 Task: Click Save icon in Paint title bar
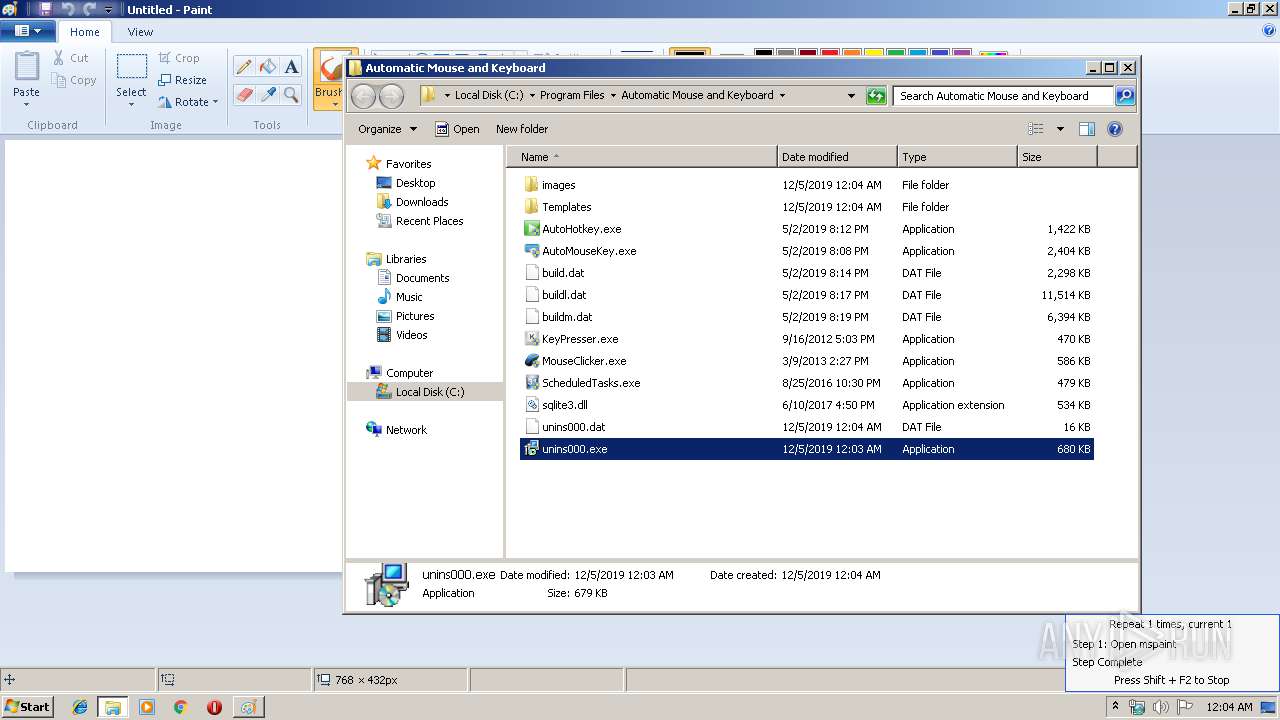point(45,9)
